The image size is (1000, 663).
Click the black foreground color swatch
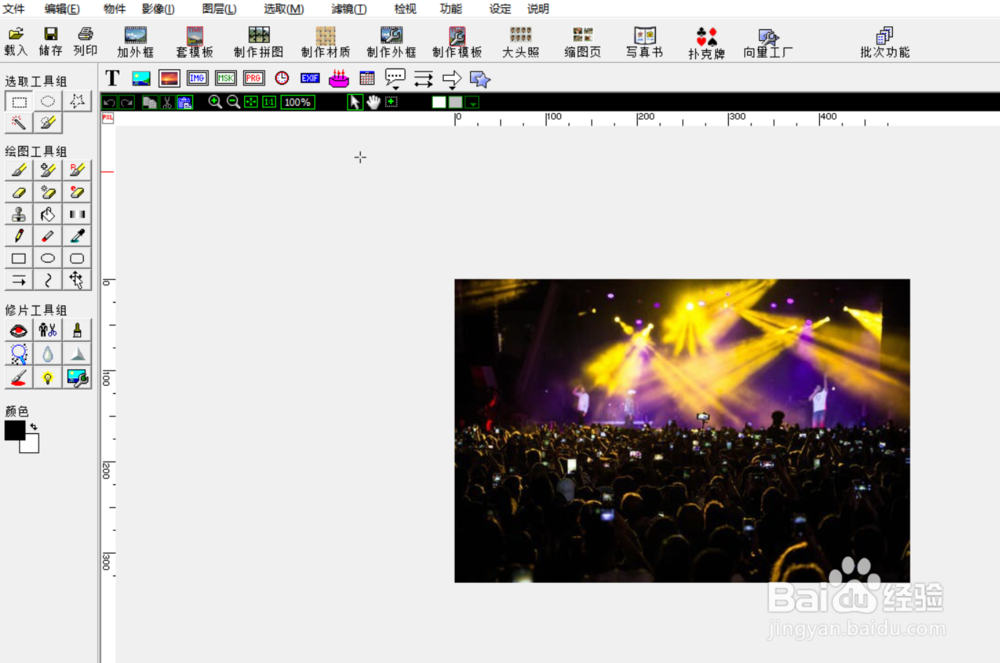[15, 430]
